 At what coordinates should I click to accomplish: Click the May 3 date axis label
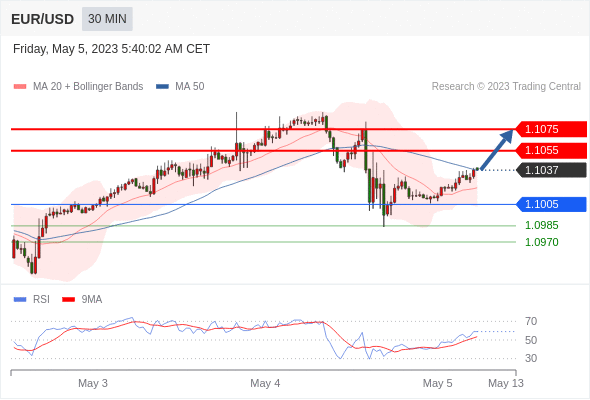tap(93, 383)
